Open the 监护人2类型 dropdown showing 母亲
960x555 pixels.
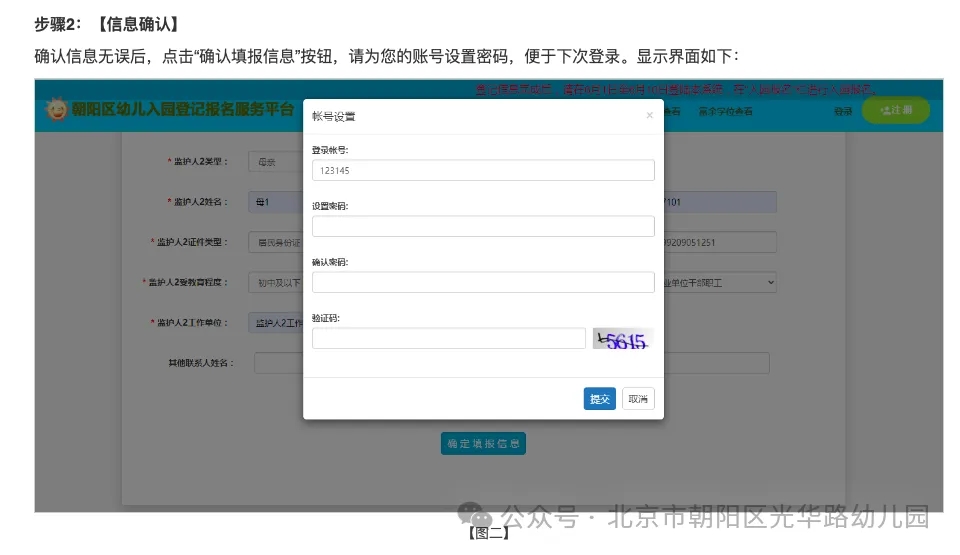tap(276, 162)
